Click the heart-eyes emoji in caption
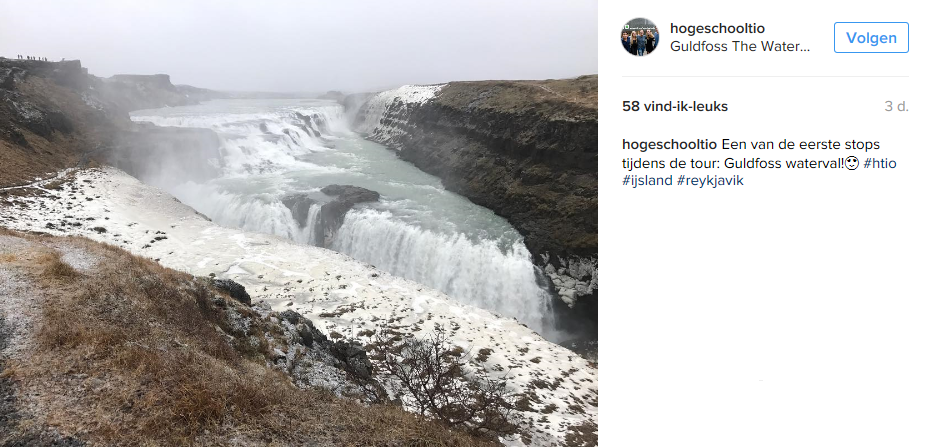This screenshot has height=447, width=930. tap(852, 164)
